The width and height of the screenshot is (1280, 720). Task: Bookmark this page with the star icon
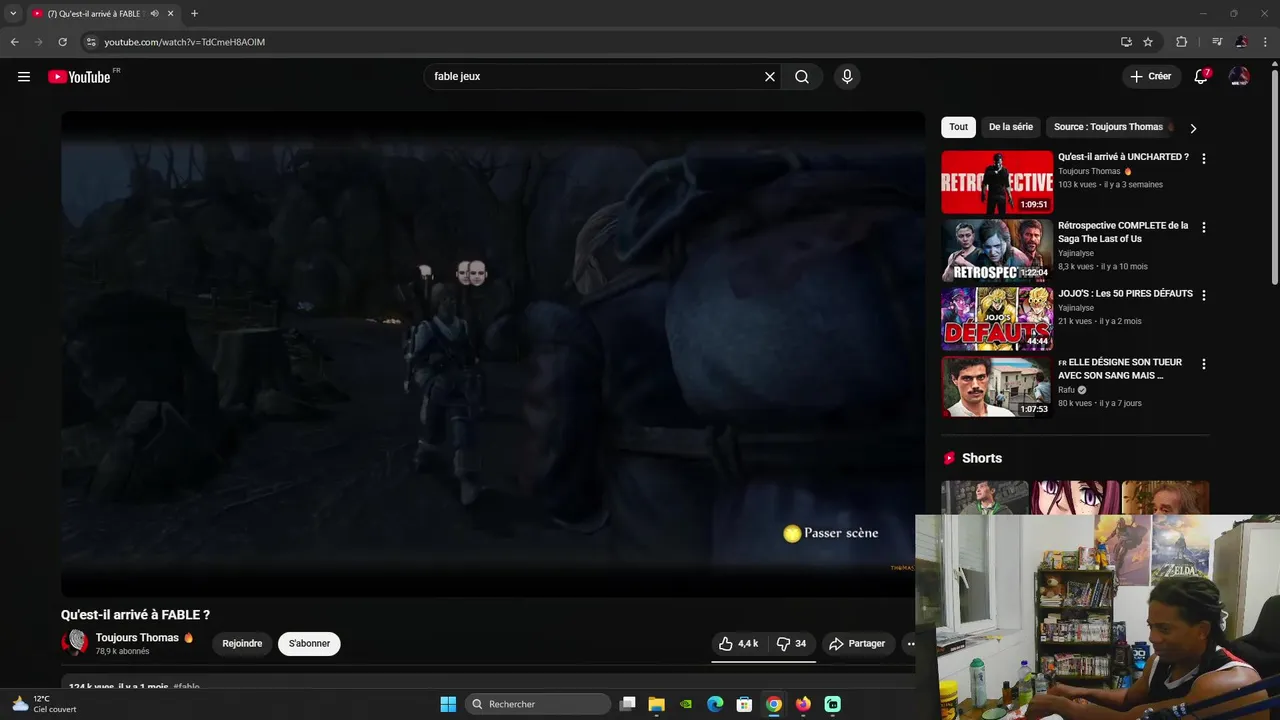[1148, 42]
